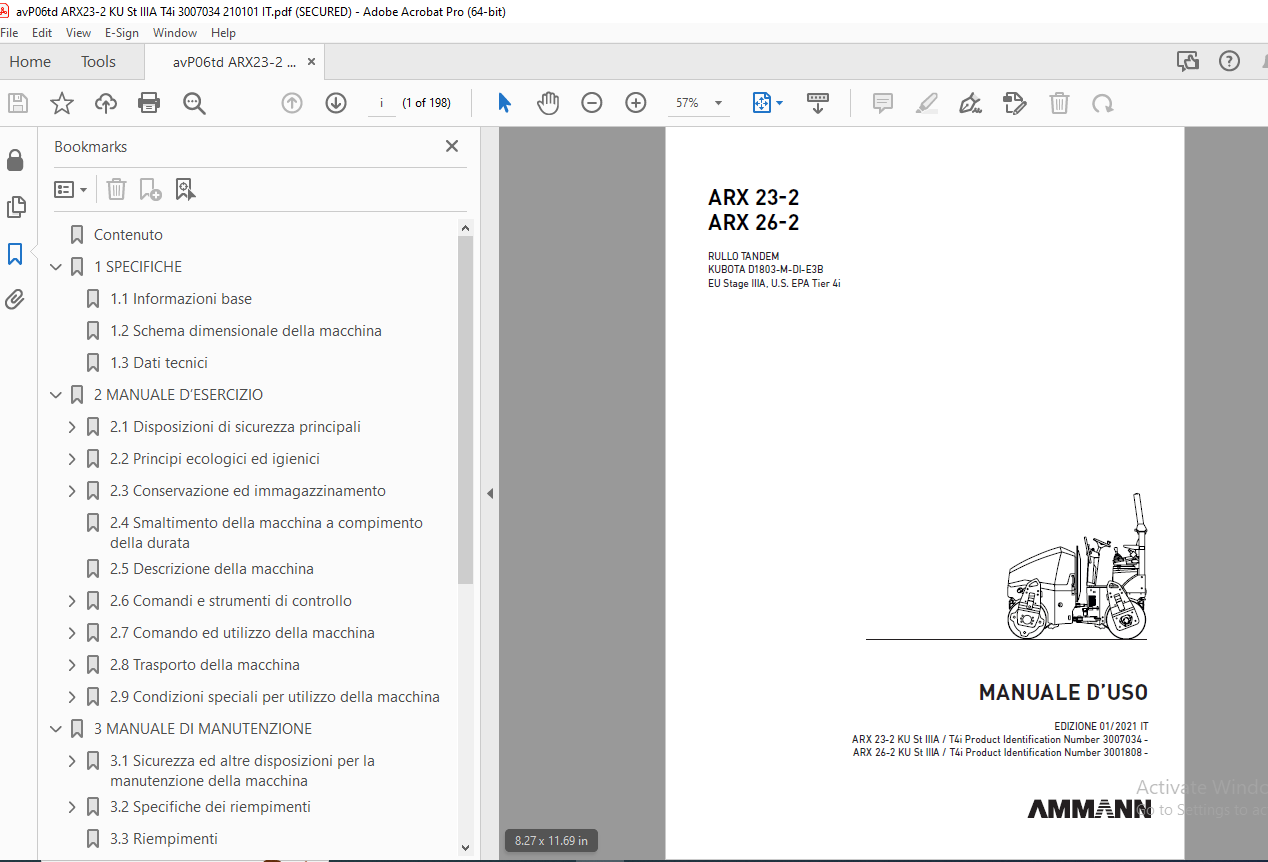The height and width of the screenshot is (862, 1268).
Task: Click the fit page scrolling mode icon
Action: pos(762,103)
